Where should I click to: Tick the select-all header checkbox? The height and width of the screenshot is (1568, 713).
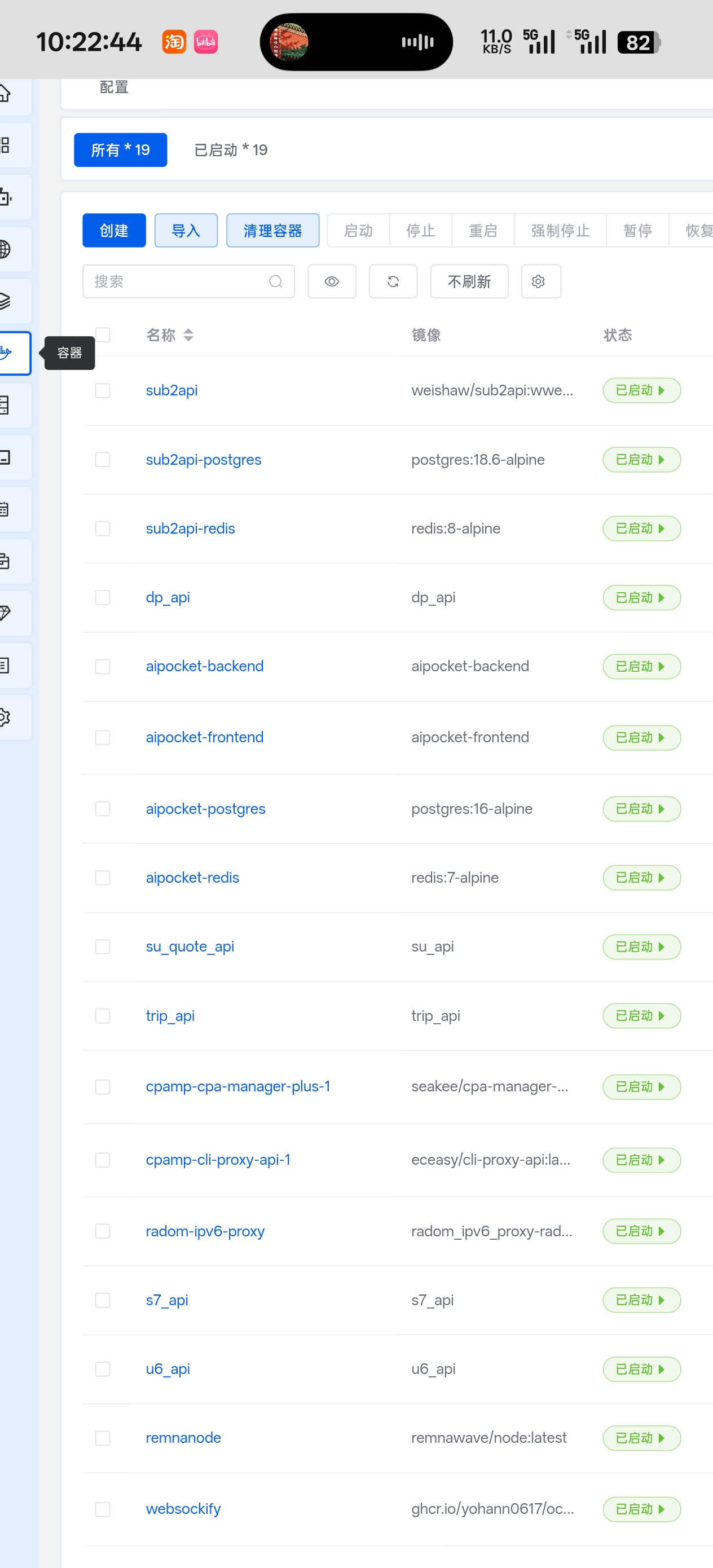click(102, 335)
